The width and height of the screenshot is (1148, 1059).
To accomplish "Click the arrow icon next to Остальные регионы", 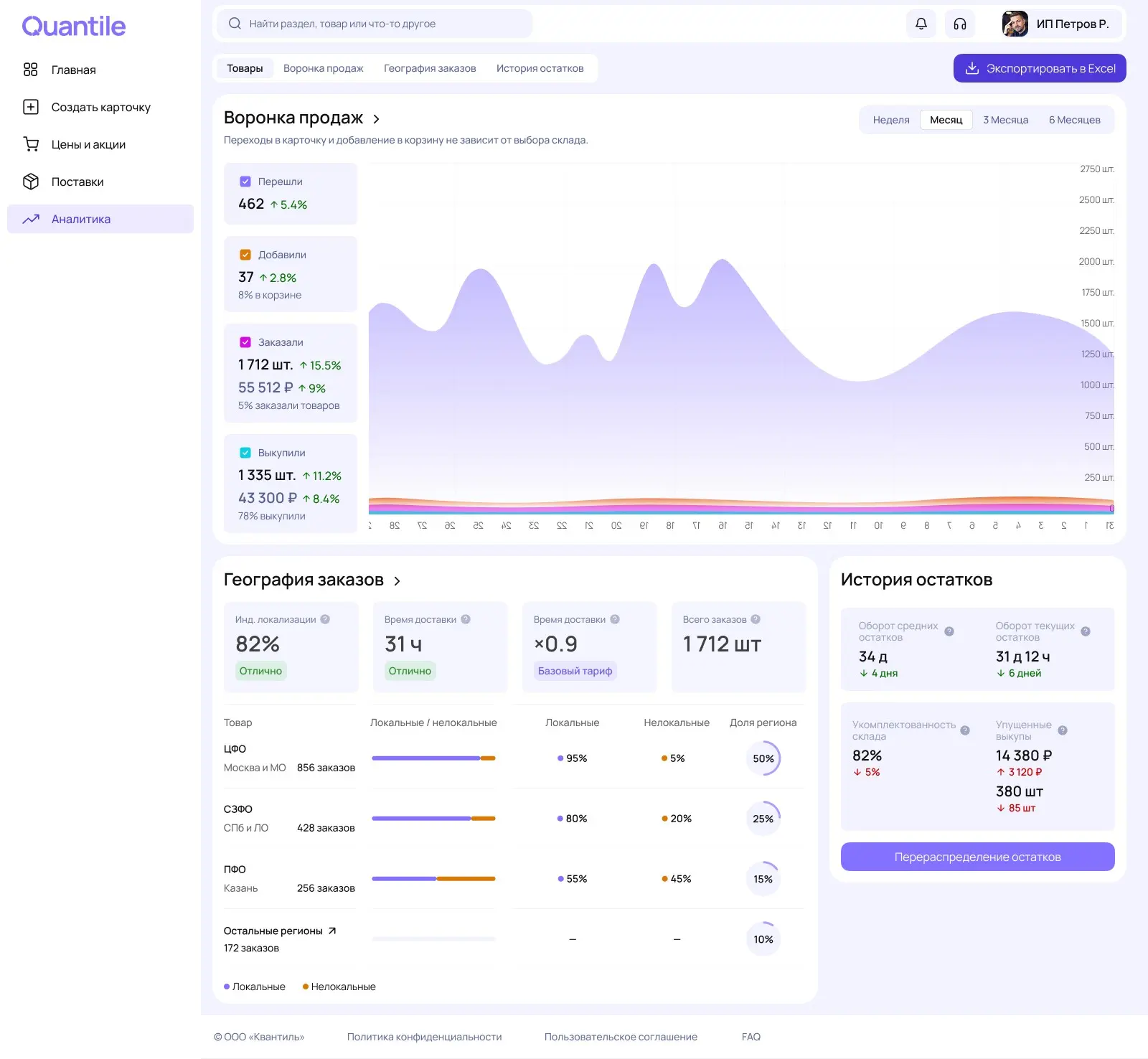I will tap(332, 931).
